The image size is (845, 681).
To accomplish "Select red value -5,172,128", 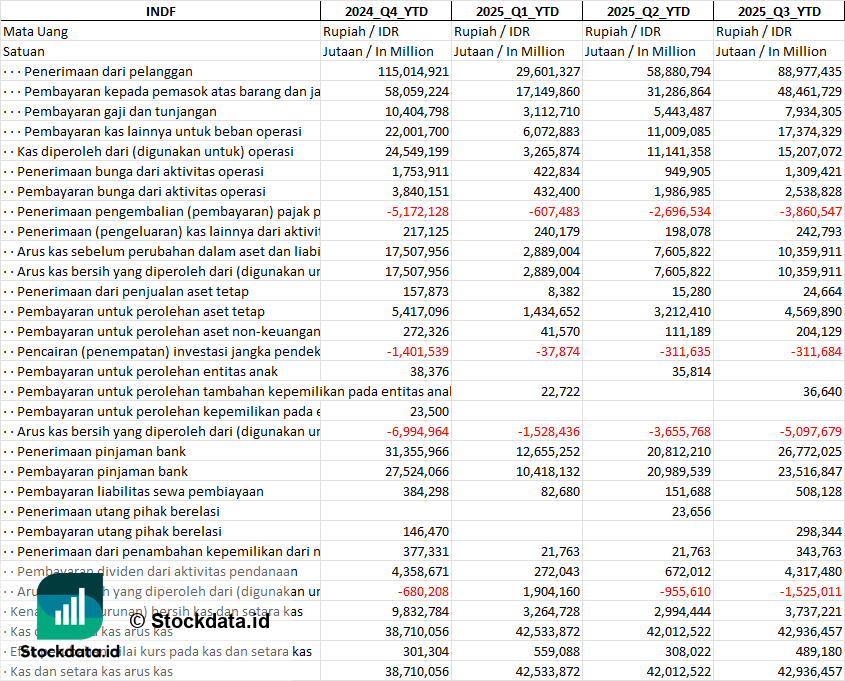I will pos(418,211).
